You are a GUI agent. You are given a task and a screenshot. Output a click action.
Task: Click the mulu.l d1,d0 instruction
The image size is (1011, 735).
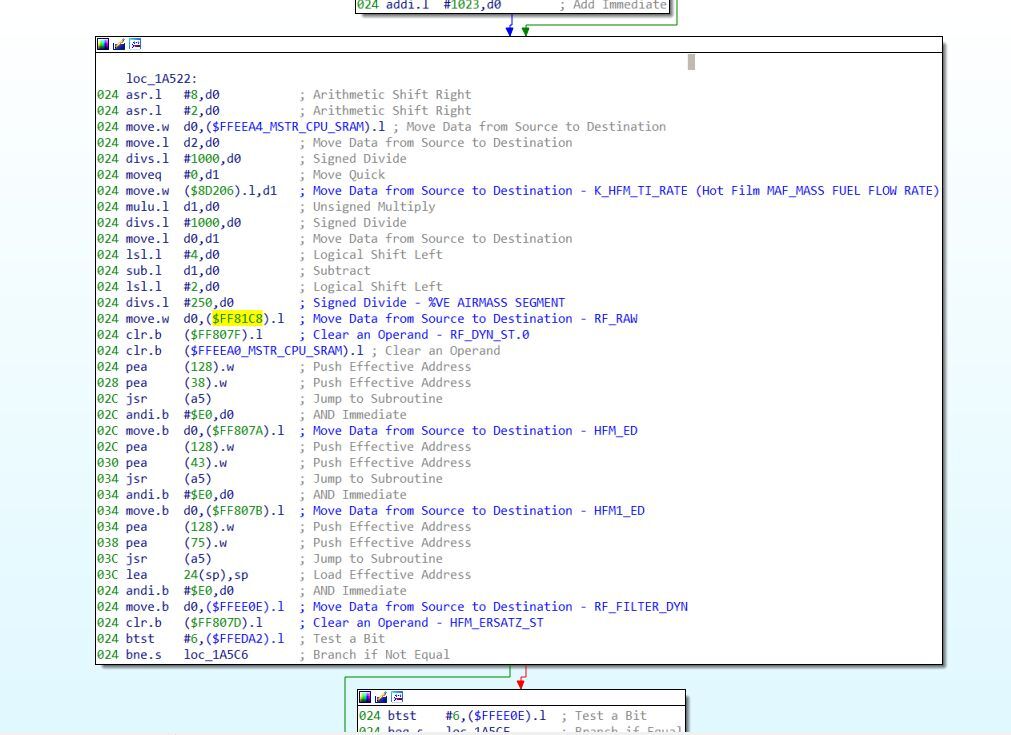click(x=172, y=207)
